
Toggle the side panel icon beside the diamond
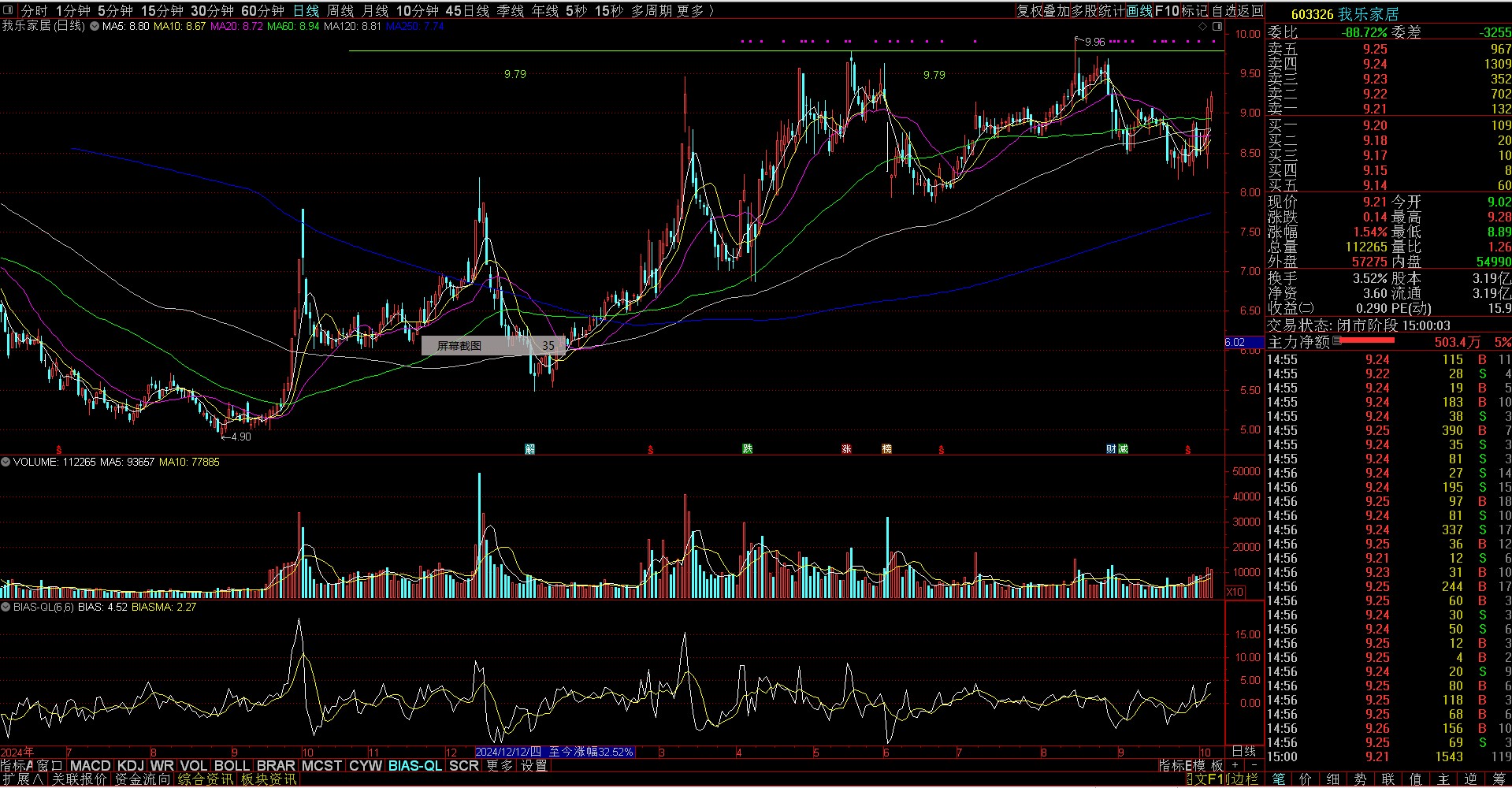(x=1217, y=27)
